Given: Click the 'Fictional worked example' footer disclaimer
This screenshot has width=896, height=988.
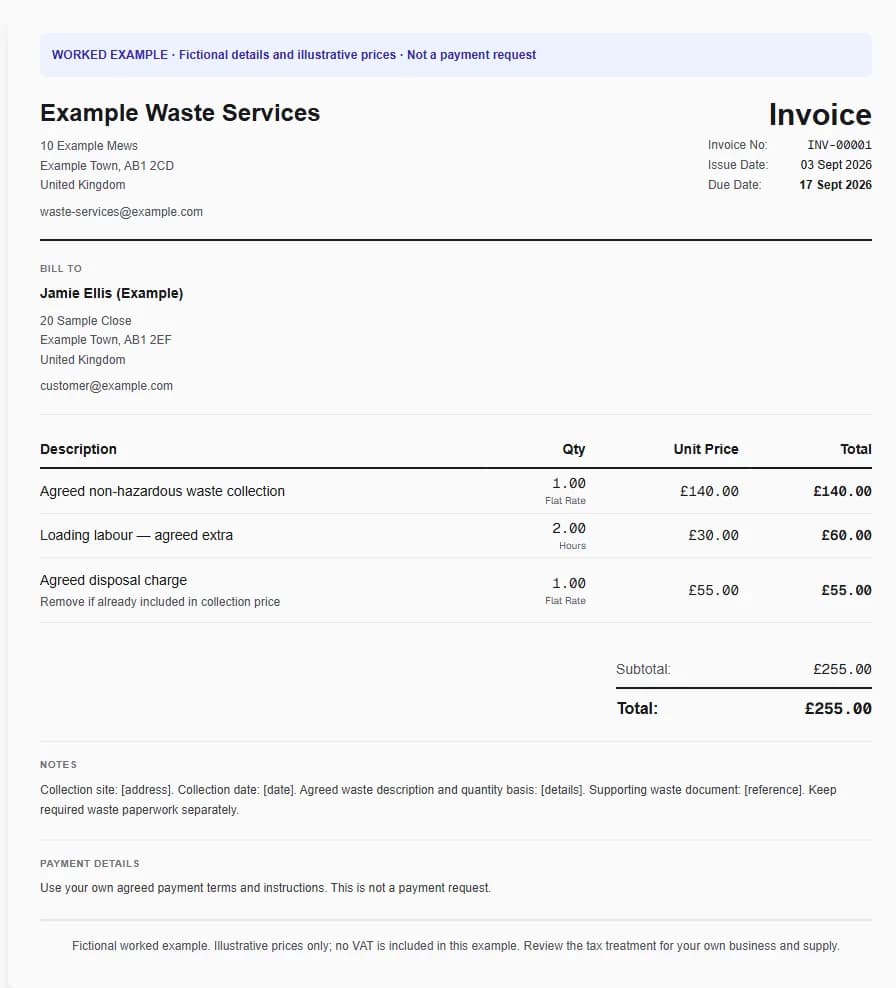Looking at the screenshot, I should pos(456,946).
